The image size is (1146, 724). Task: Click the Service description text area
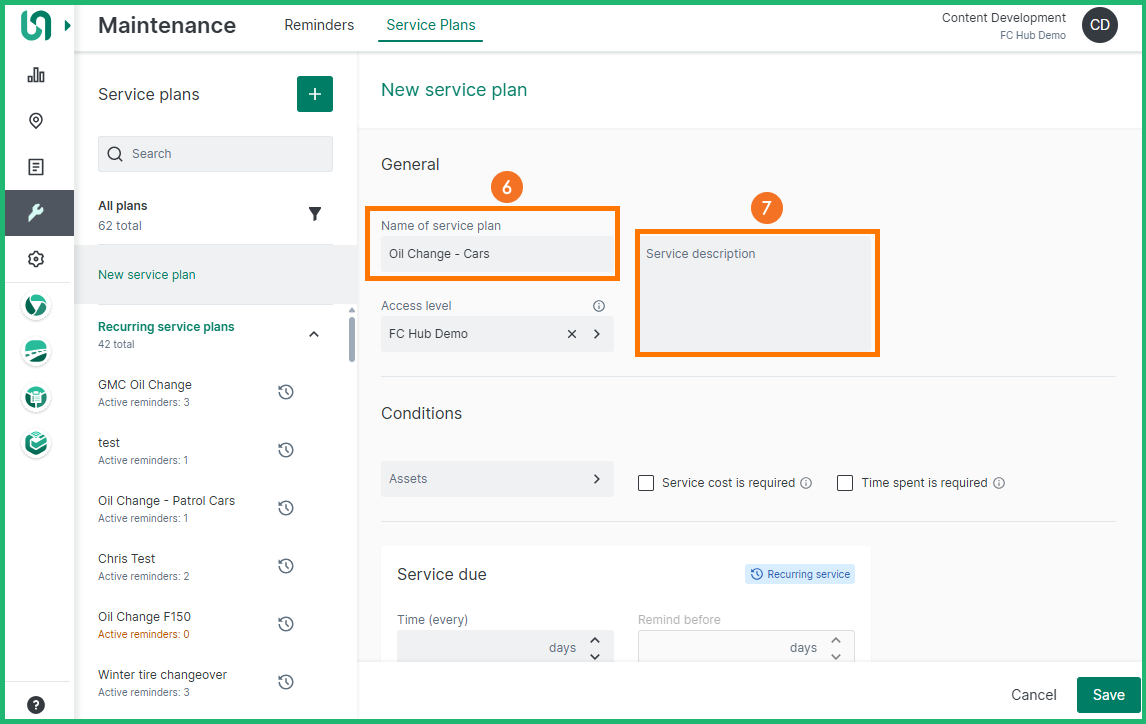coord(757,300)
